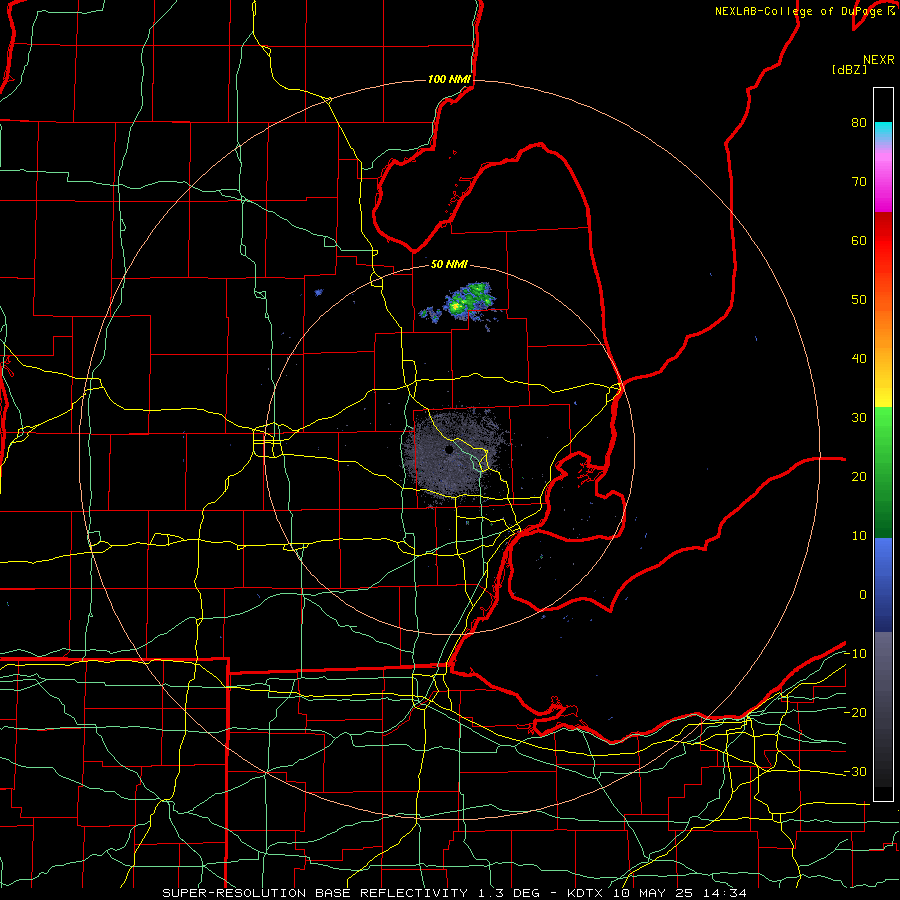900x900 pixels.
Task: Click the 40 value on the dBZ scale
Action: tap(859, 359)
